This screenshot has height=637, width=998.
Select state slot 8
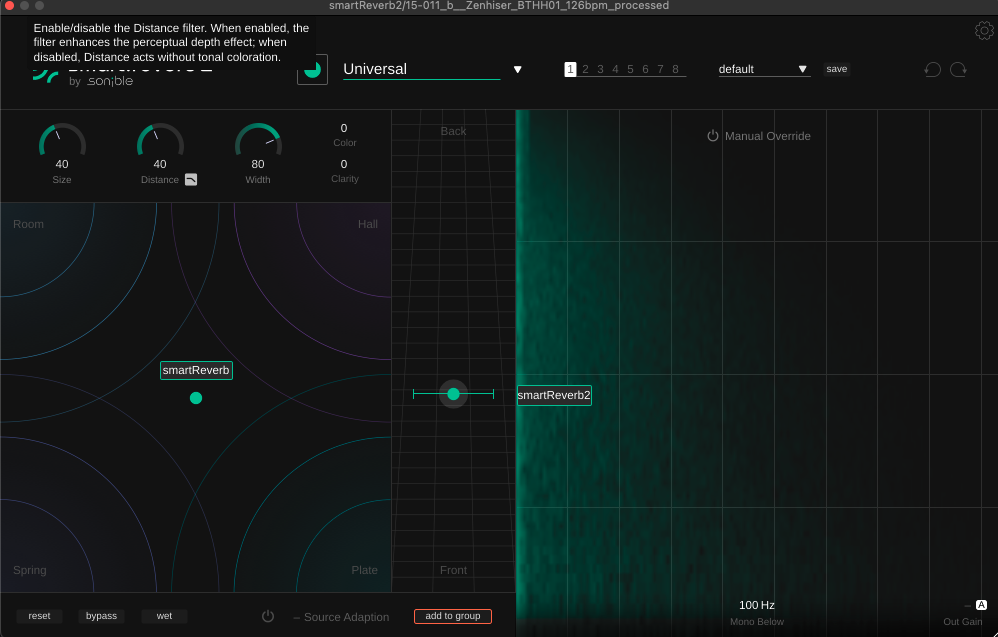(x=675, y=69)
